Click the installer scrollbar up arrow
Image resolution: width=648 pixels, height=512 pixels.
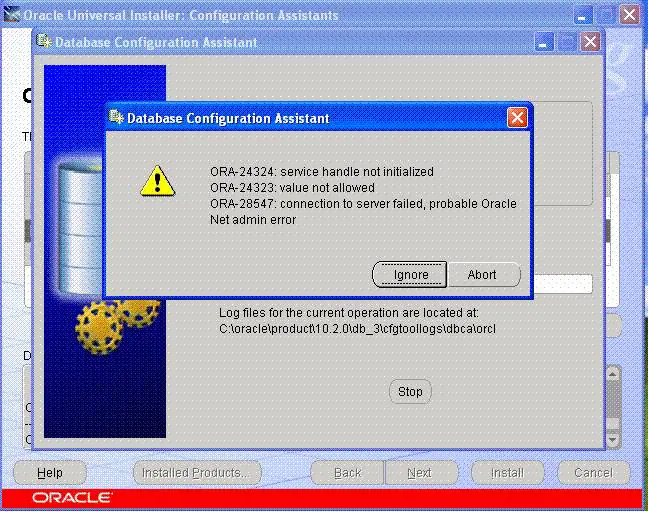[x=613, y=374]
